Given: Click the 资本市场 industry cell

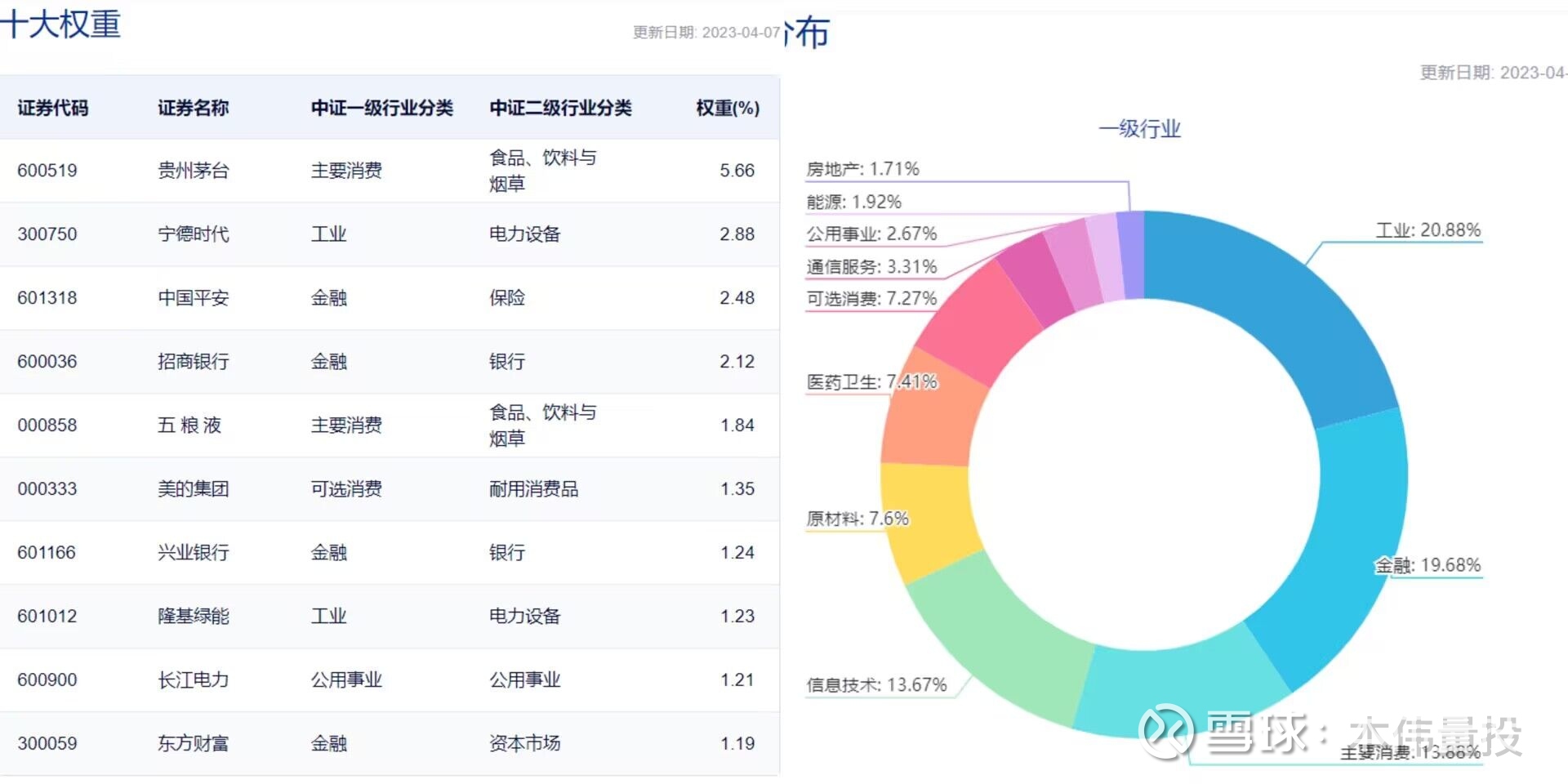Looking at the screenshot, I should tap(525, 744).
